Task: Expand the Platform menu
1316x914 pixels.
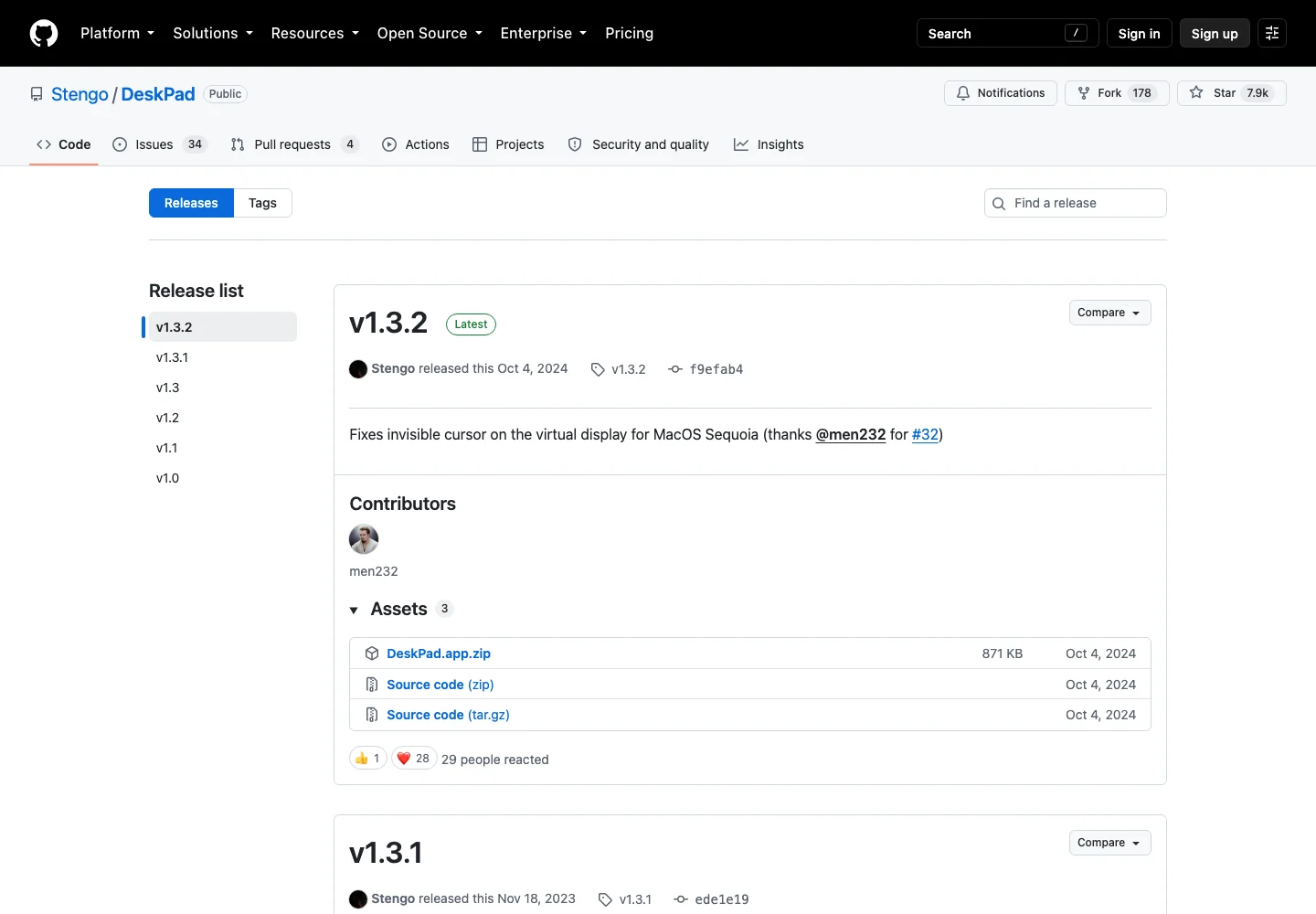Action: point(117,33)
